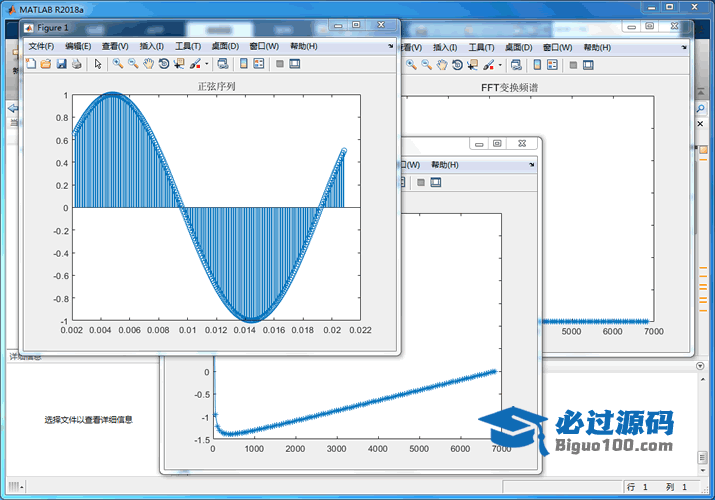The image size is (715, 500).
Task: Click Hide Plot Tools icon in third figure
Action: [x=421, y=183]
